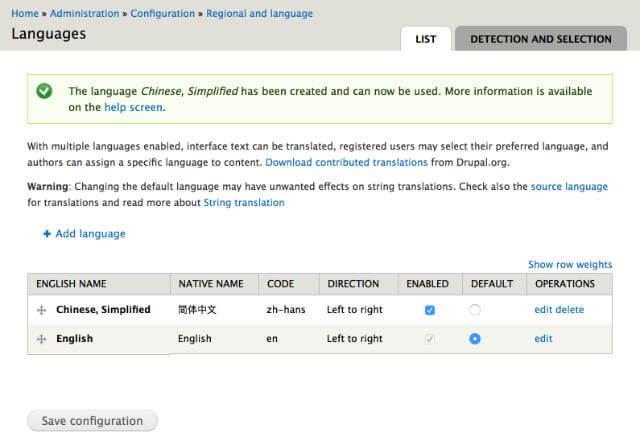
Task: Follow Download contributed translations link
Action: tap(346, 163)
